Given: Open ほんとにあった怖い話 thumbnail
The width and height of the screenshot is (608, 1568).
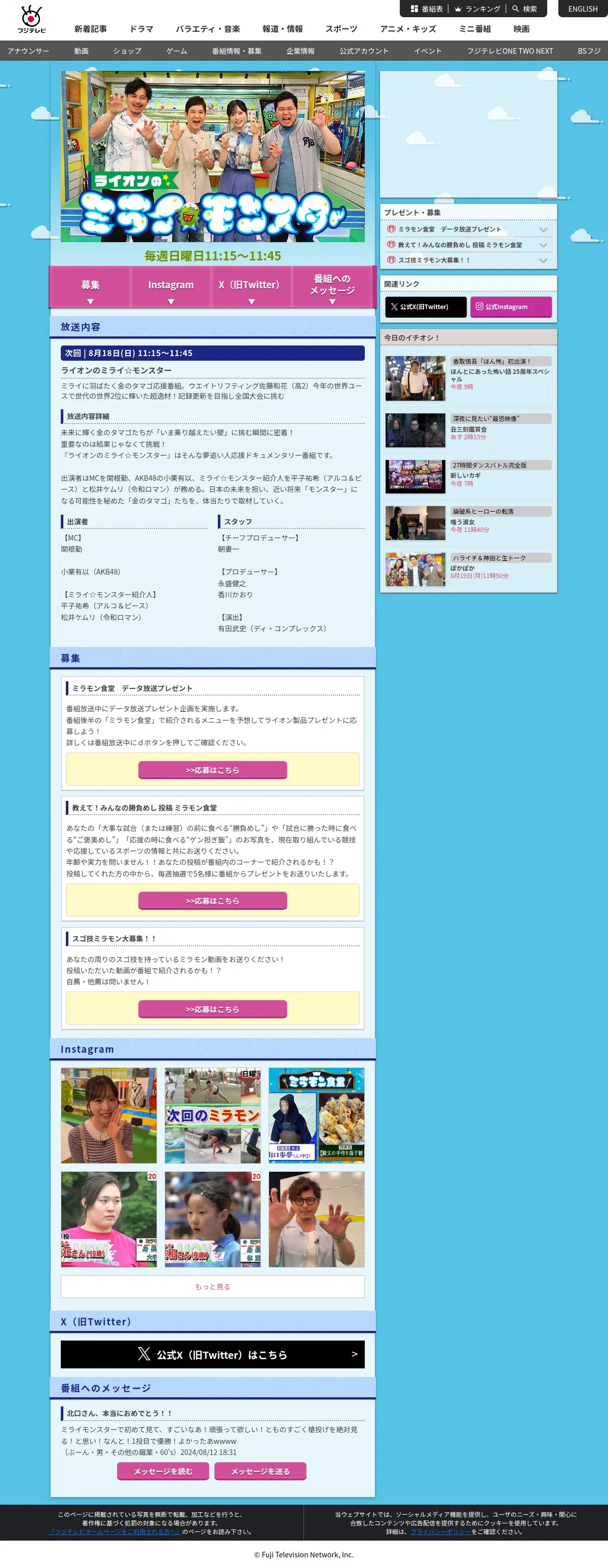Looking at the screenshot, I should (x=415, y=378).
